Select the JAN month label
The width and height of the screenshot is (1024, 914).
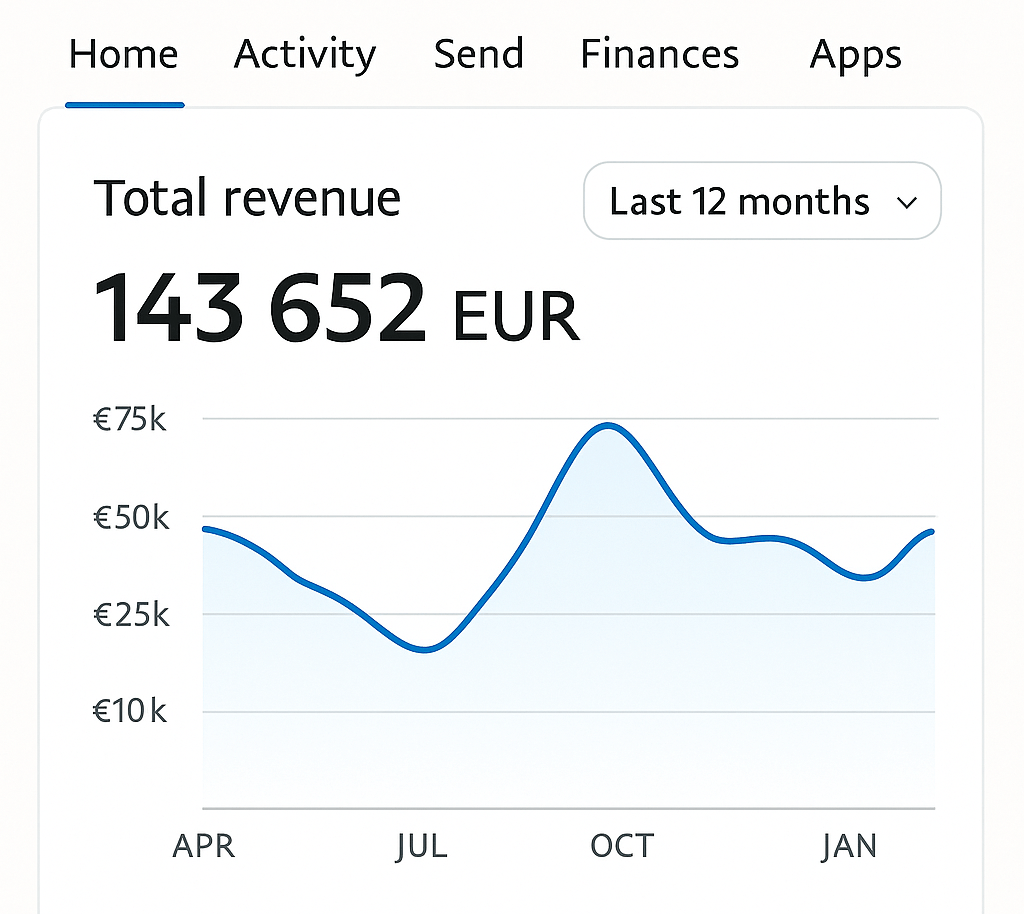pyautogui.click(x=849, y=846)
